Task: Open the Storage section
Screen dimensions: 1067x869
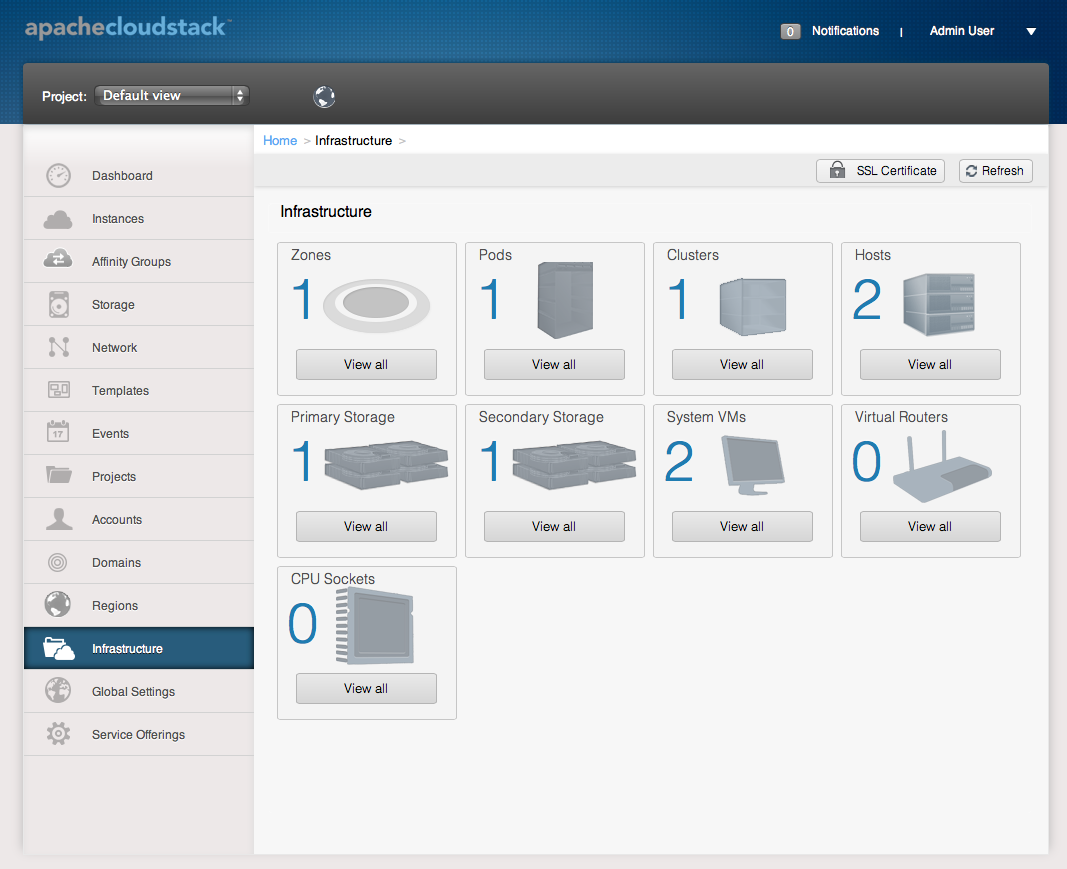Action: (139, 304)
